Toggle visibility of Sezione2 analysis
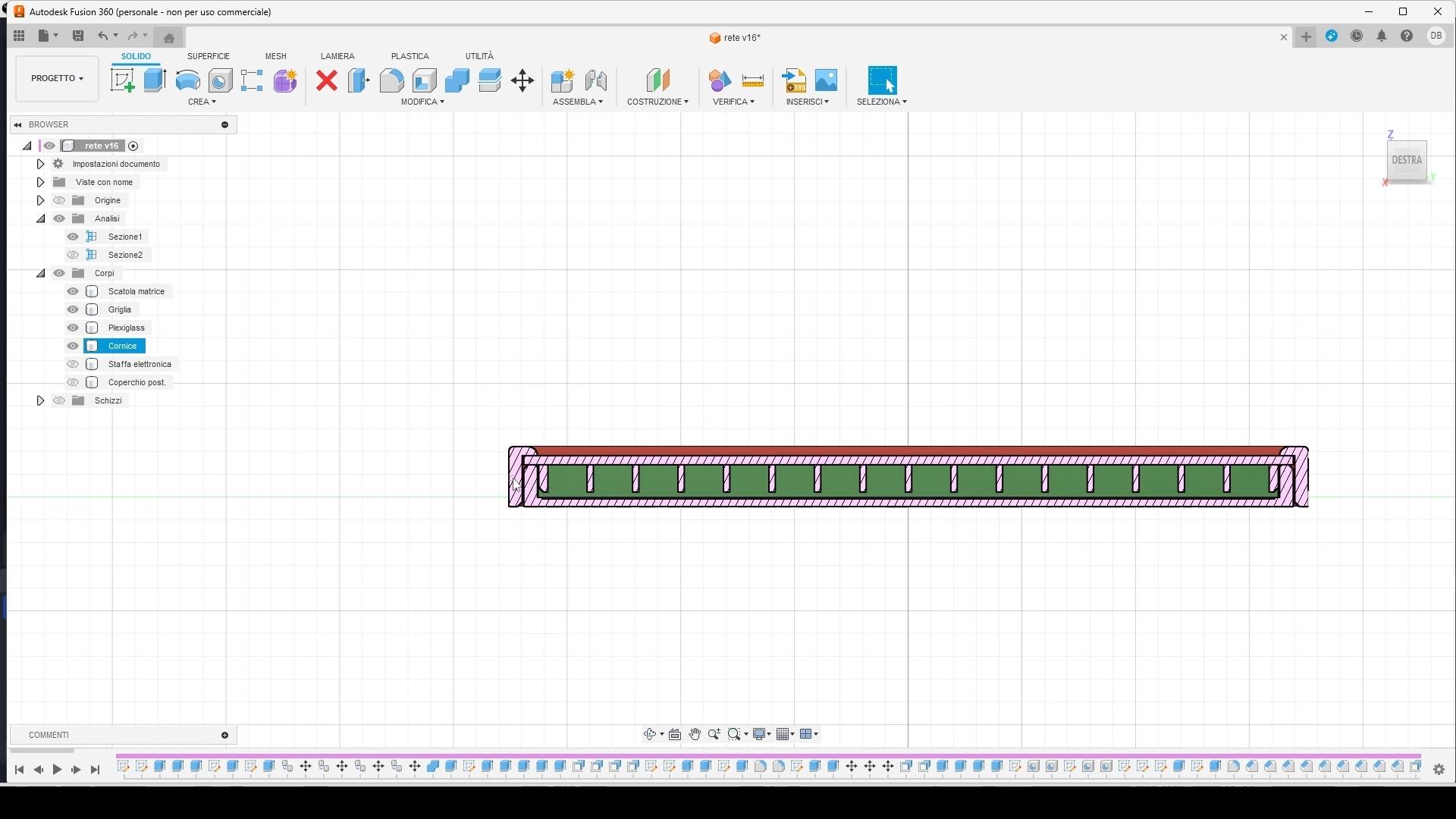The width and height of the screenshot is (1456, 819). point(73,255)
